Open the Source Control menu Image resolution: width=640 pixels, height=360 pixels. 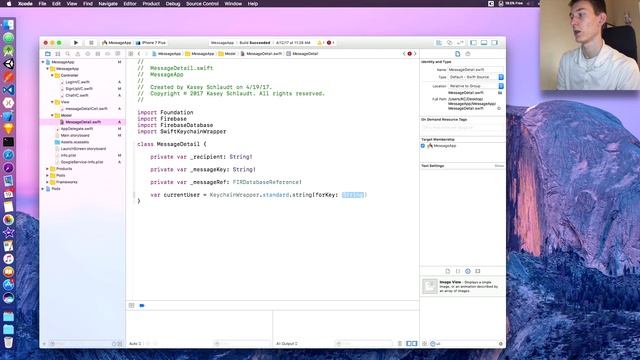202,4
